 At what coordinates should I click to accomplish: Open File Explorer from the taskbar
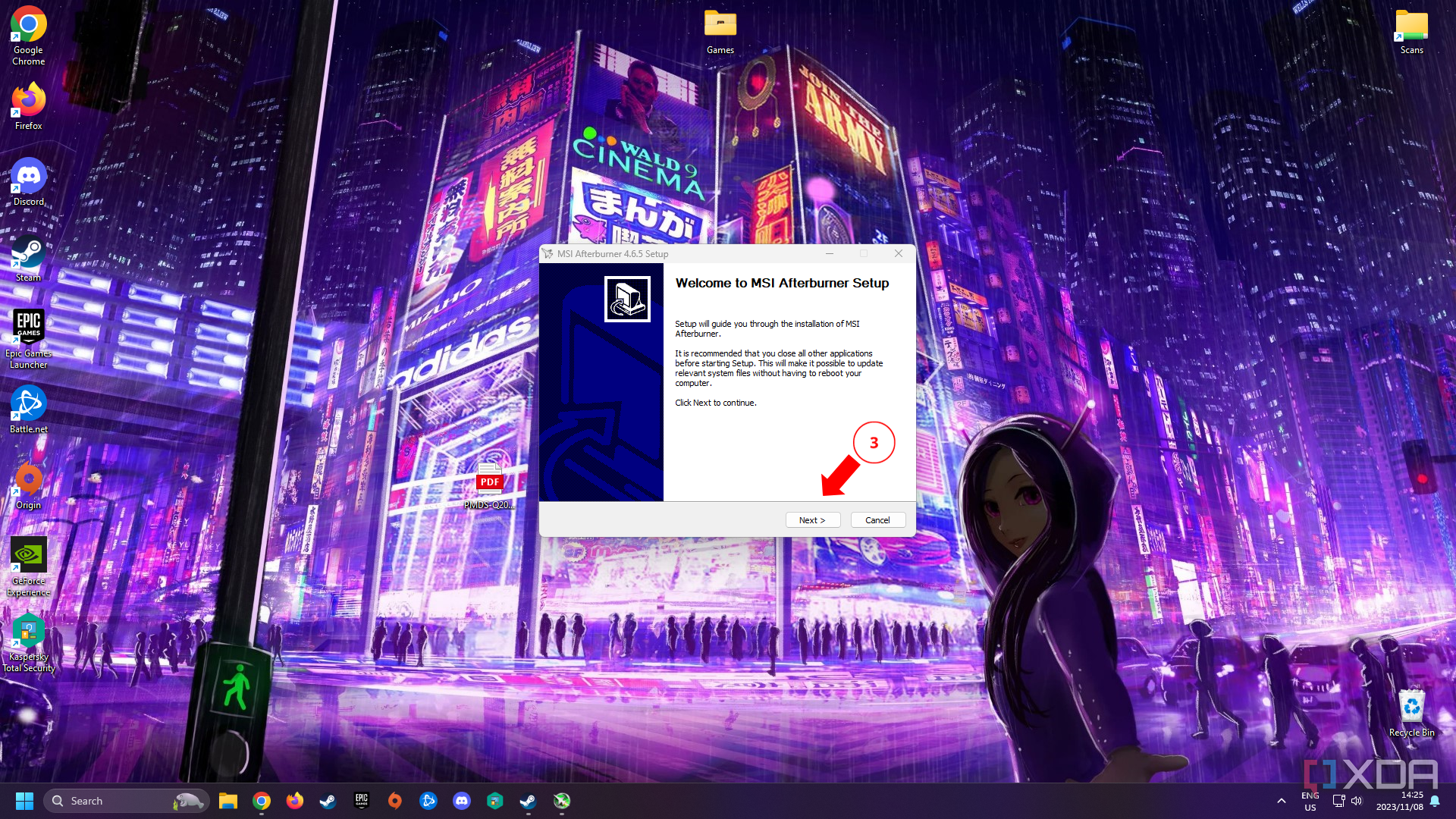click(228, 801)
